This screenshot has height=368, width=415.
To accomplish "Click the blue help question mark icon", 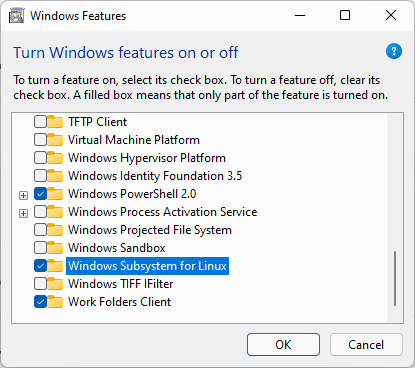I will pyautogui.click(x=394, y=51).
